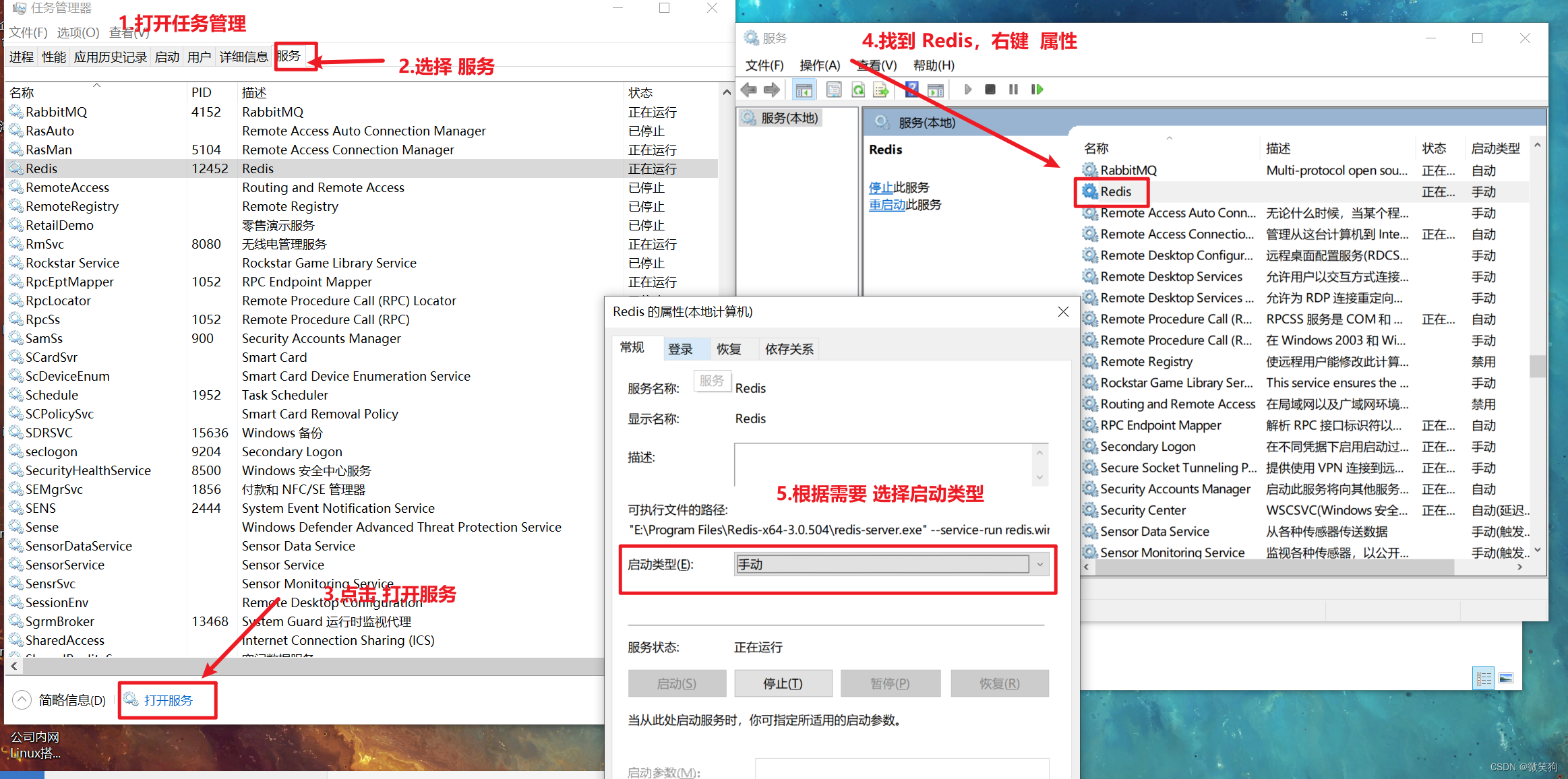Open 选项(O) menu in Task Manager
Screen dimensions: 1568x779
[x=78, y=32]
